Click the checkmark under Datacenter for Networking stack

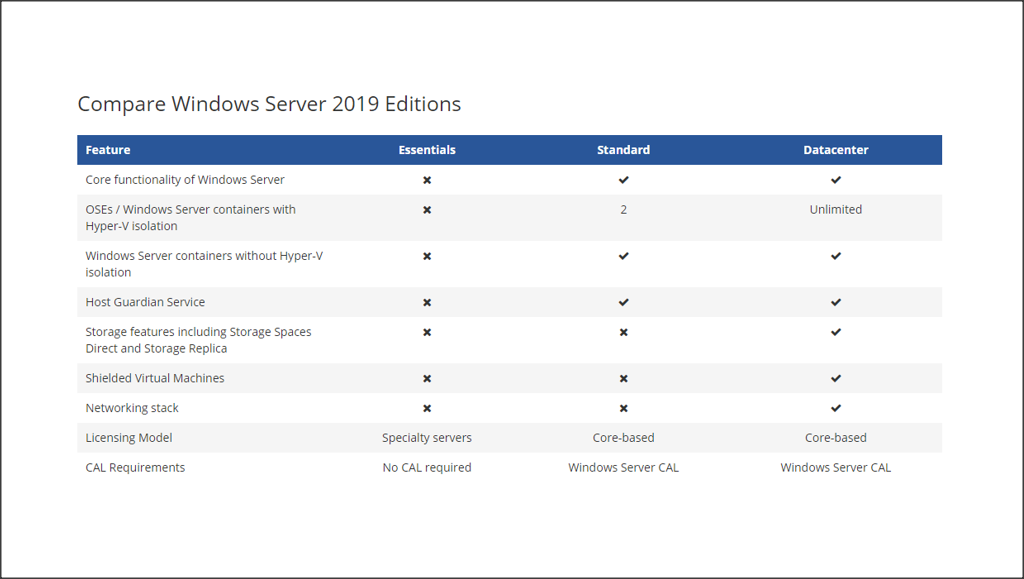click(836, 408)
